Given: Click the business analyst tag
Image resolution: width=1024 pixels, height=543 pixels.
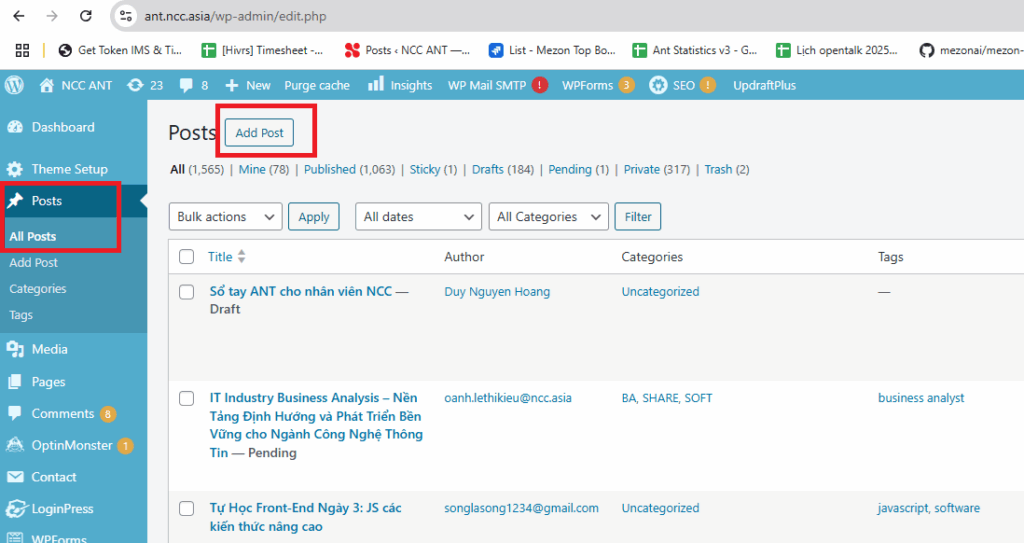Looking at the screenshot, I should (921, 398).
